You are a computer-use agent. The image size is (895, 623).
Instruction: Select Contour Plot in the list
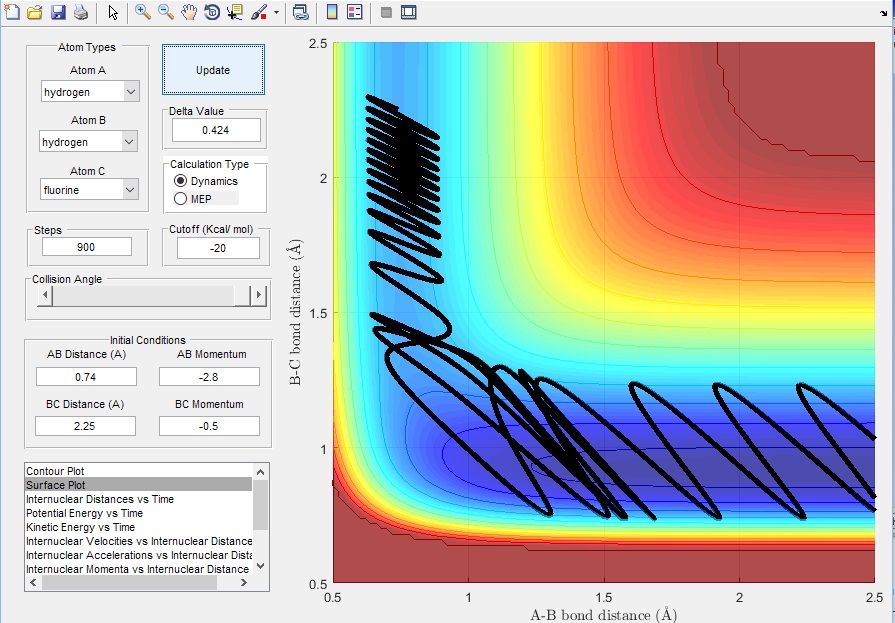coord(138,471)
